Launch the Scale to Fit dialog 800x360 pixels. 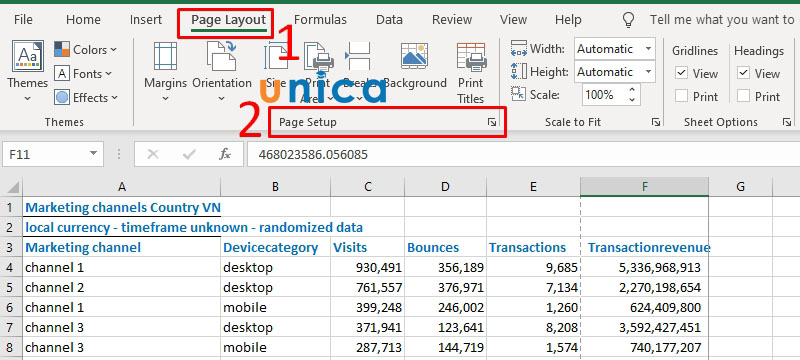pyautogui.click(x=656, y=122)
